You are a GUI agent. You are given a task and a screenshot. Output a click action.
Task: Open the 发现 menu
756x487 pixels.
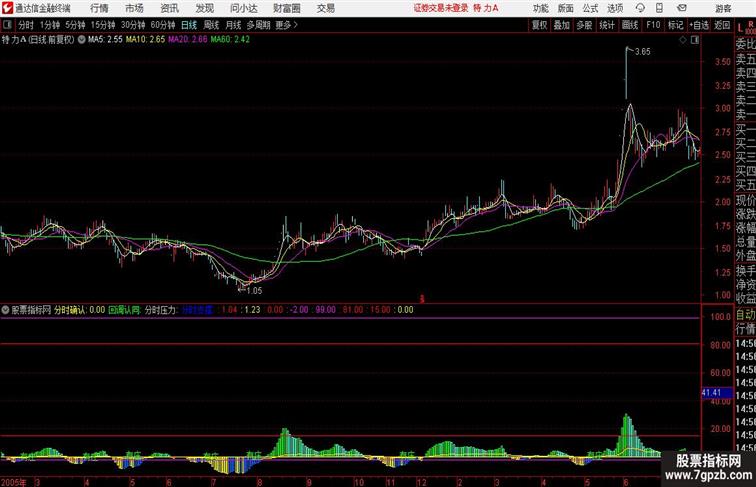pos(204,8)
